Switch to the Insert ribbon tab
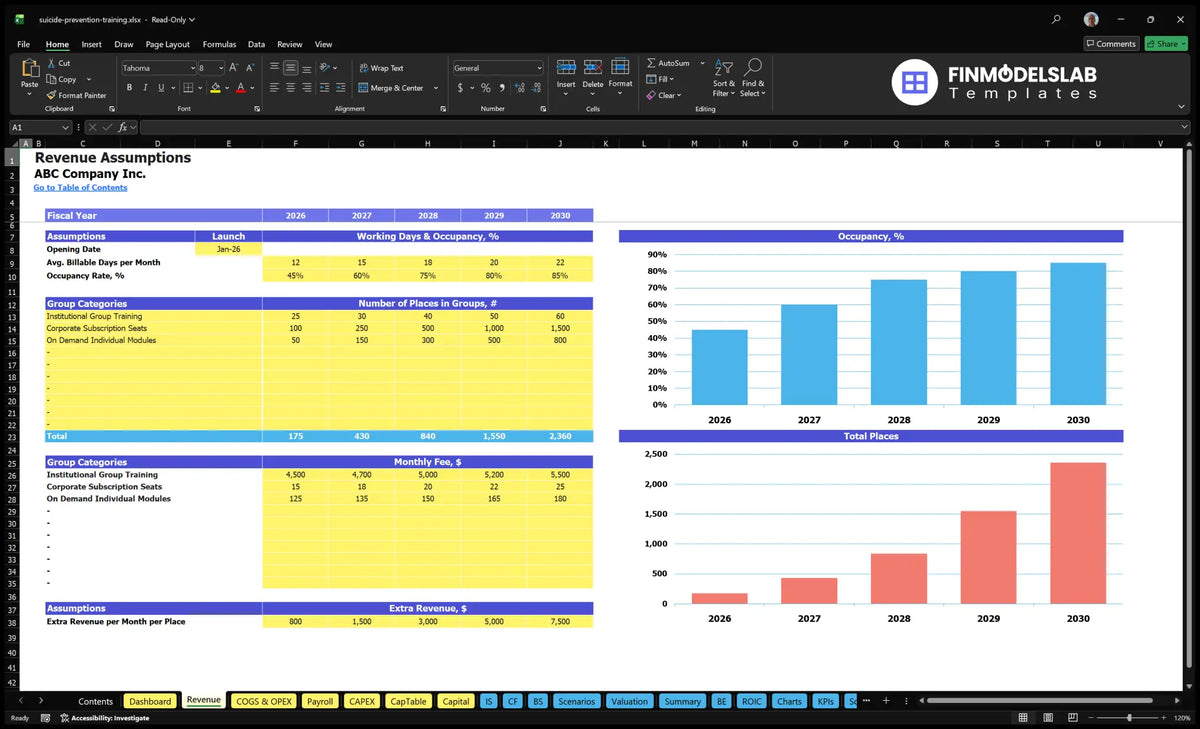The width and height of the screenshot is (1200, 729). click(x=91, y=44)
